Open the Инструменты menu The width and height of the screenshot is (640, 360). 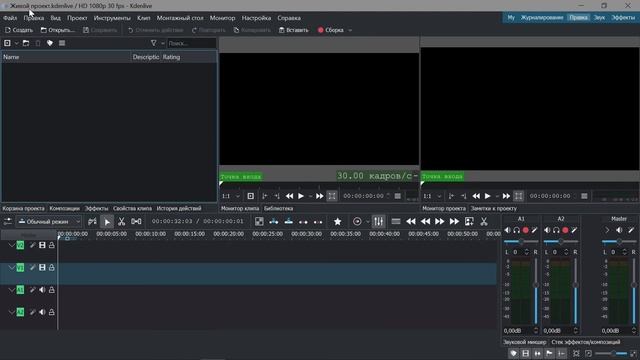pos(112,18)
